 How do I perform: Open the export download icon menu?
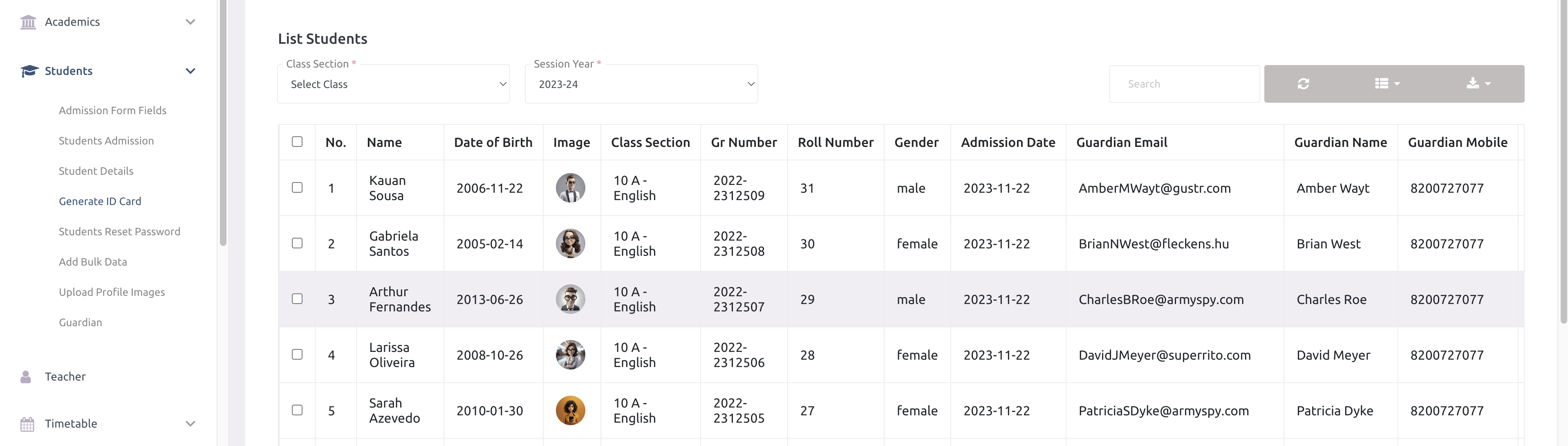(1478, 83)
